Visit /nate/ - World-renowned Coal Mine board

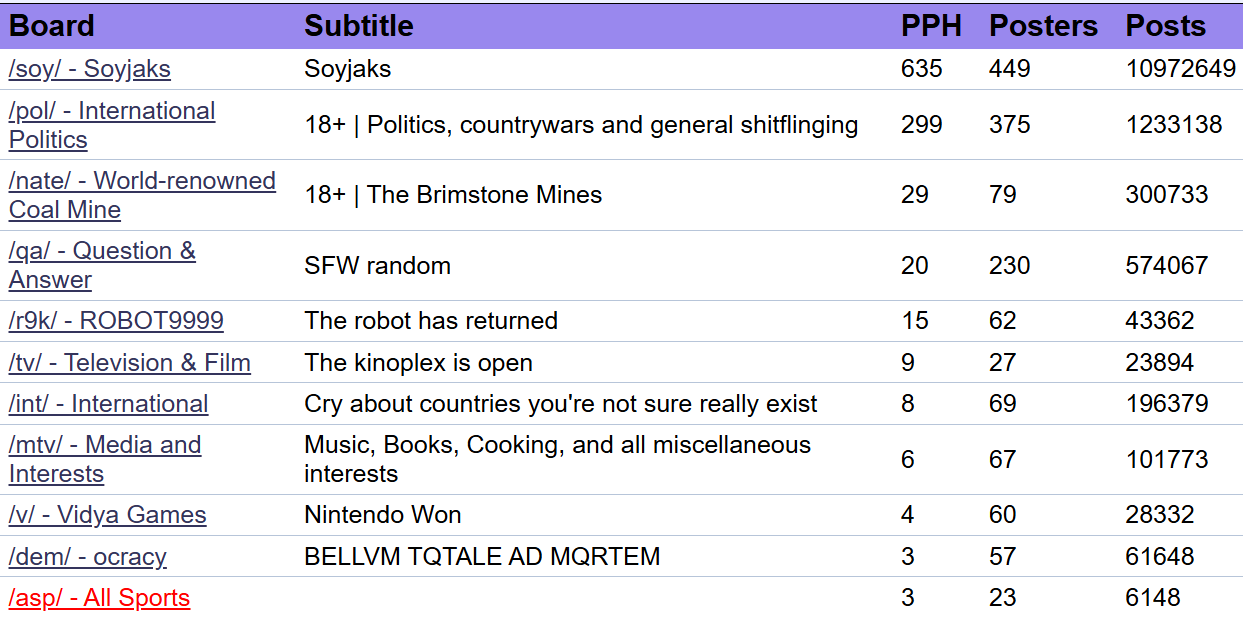pyautogui.click(x=142, y=195)
